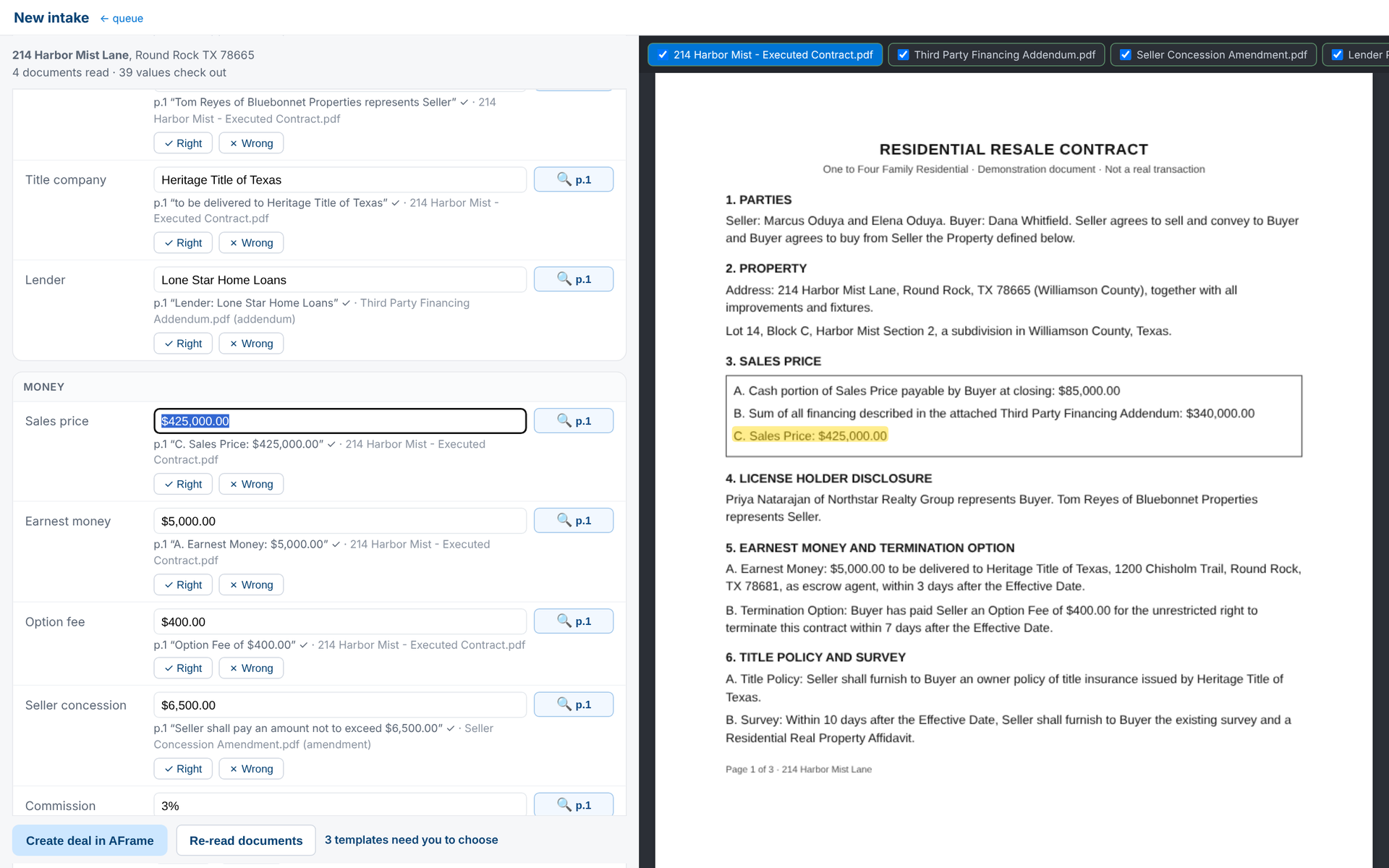The height and width of the screenshot is (868, 1389).
Task: Toggle checkbox on Third Party Financing Addendum.pdf
Action: [x=903, y=55]
